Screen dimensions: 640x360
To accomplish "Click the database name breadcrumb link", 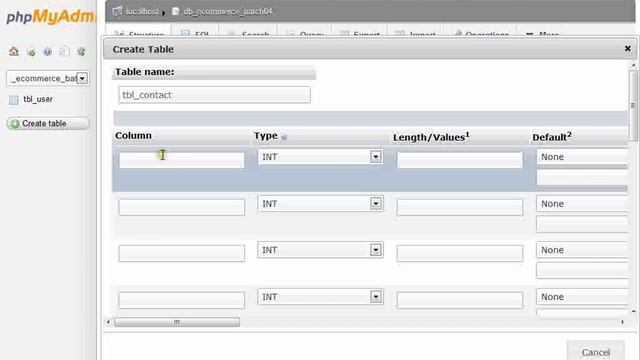I will (x=228, y=11).
